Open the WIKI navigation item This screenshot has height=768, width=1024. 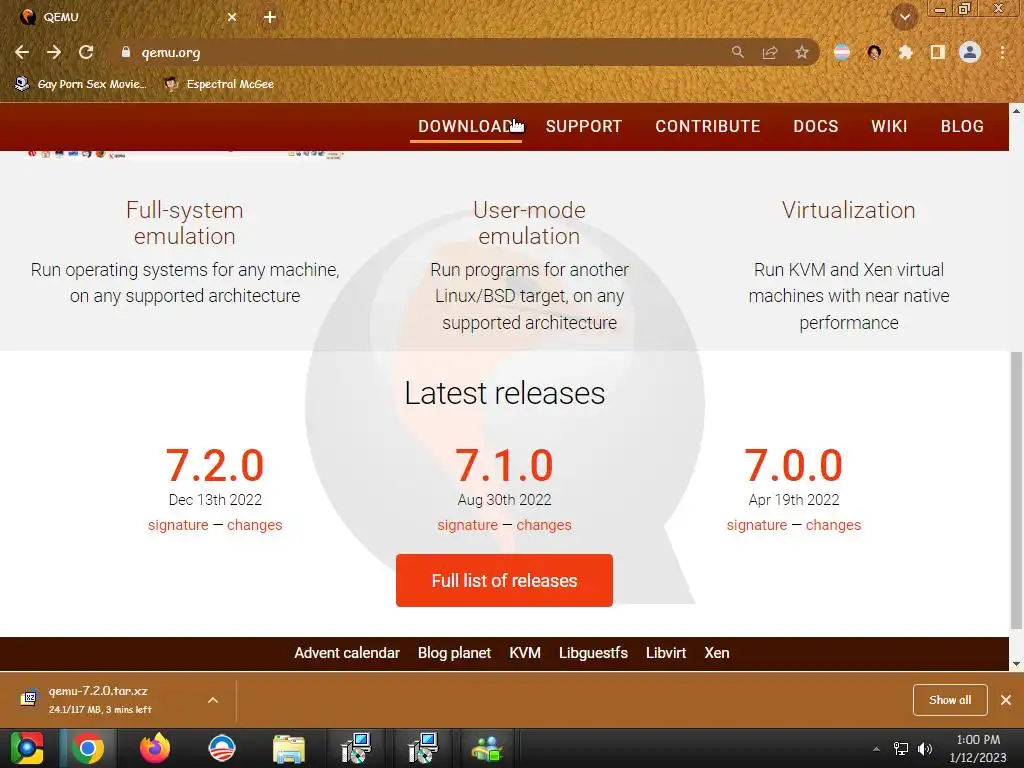889,126
